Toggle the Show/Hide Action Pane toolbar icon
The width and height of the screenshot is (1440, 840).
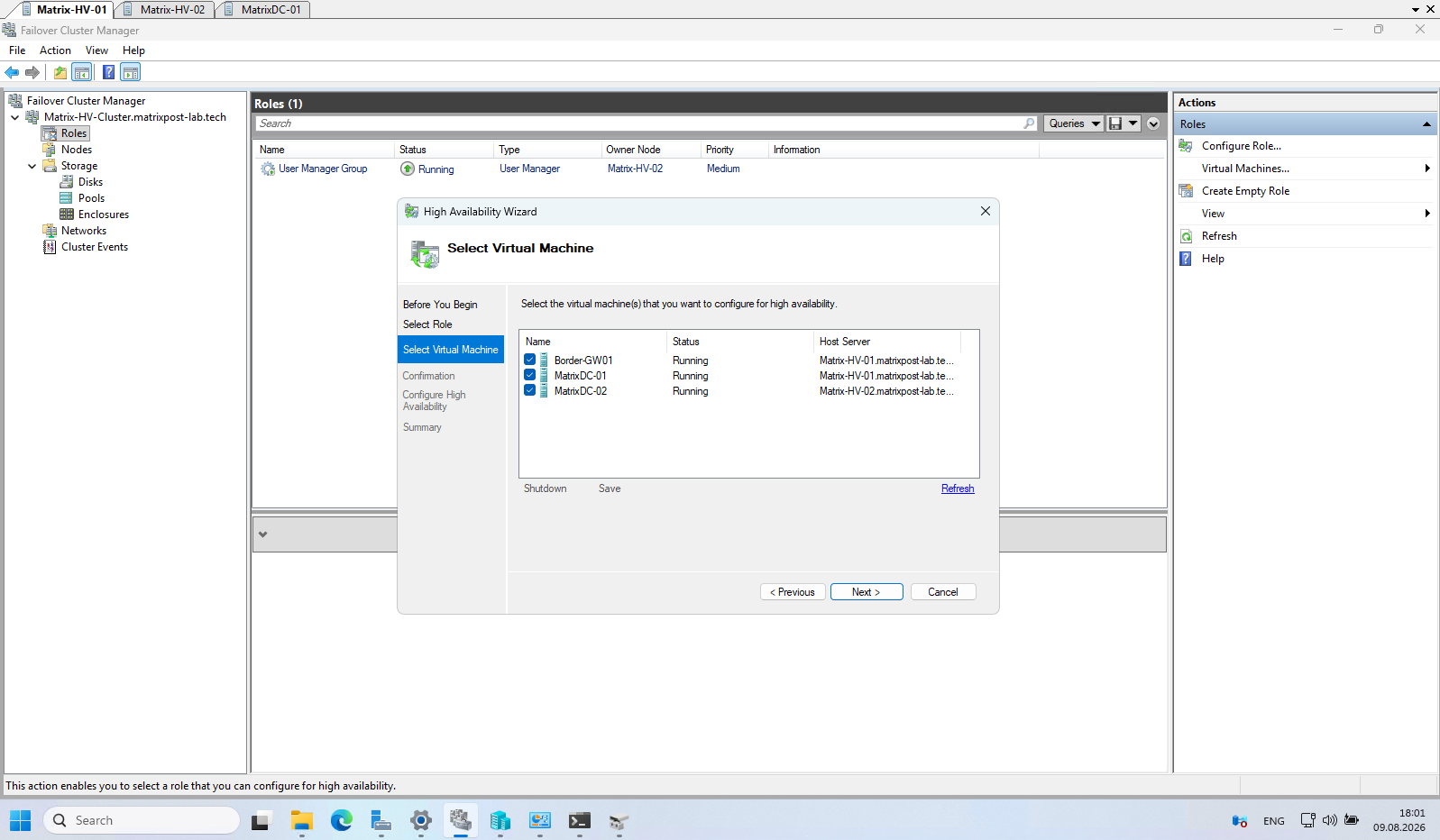[x=131, y=72]
